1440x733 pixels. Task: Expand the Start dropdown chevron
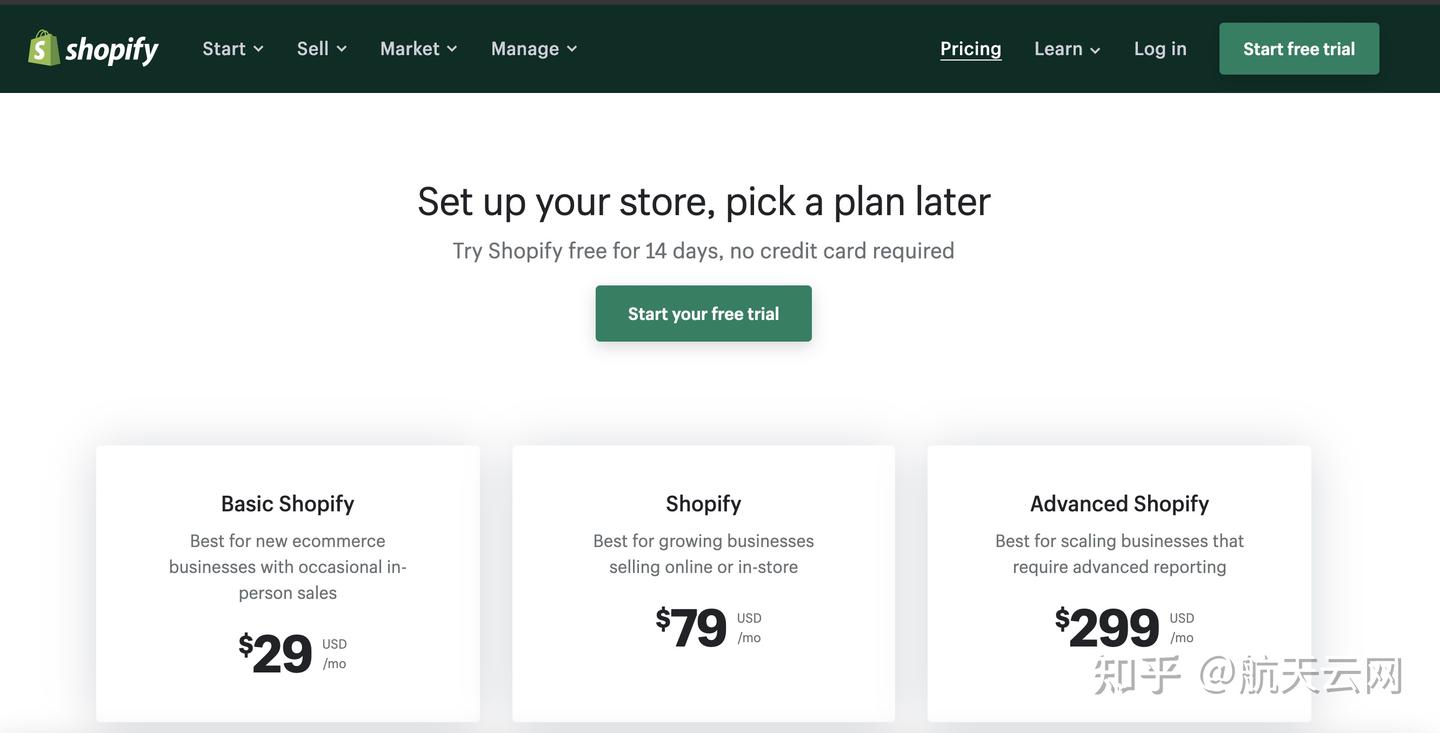pos(258,49)
